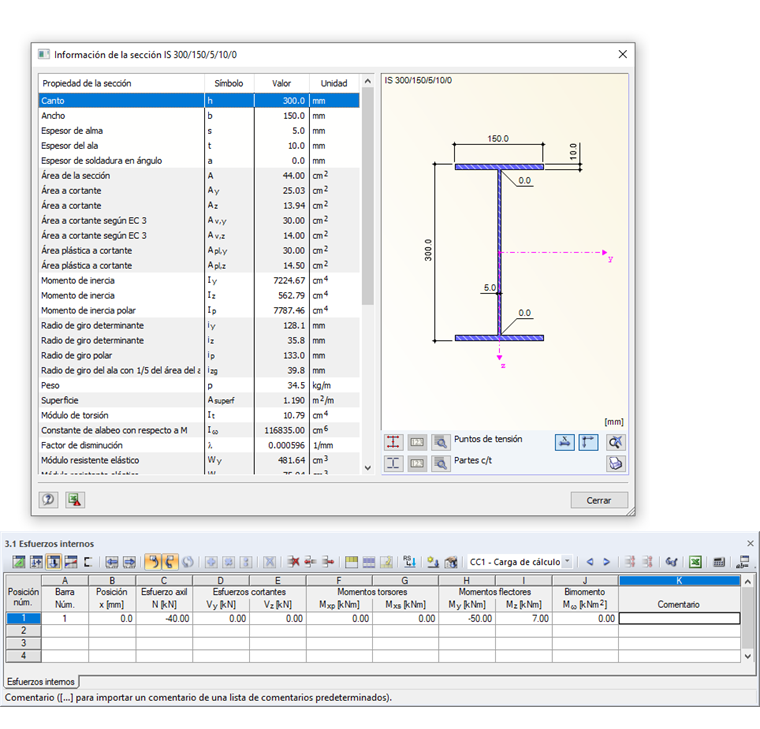This screenshot has height=729, width=760.
Task: Click value 7224.67 for moment of inertia Iy
Action: (x=289, y=280)
